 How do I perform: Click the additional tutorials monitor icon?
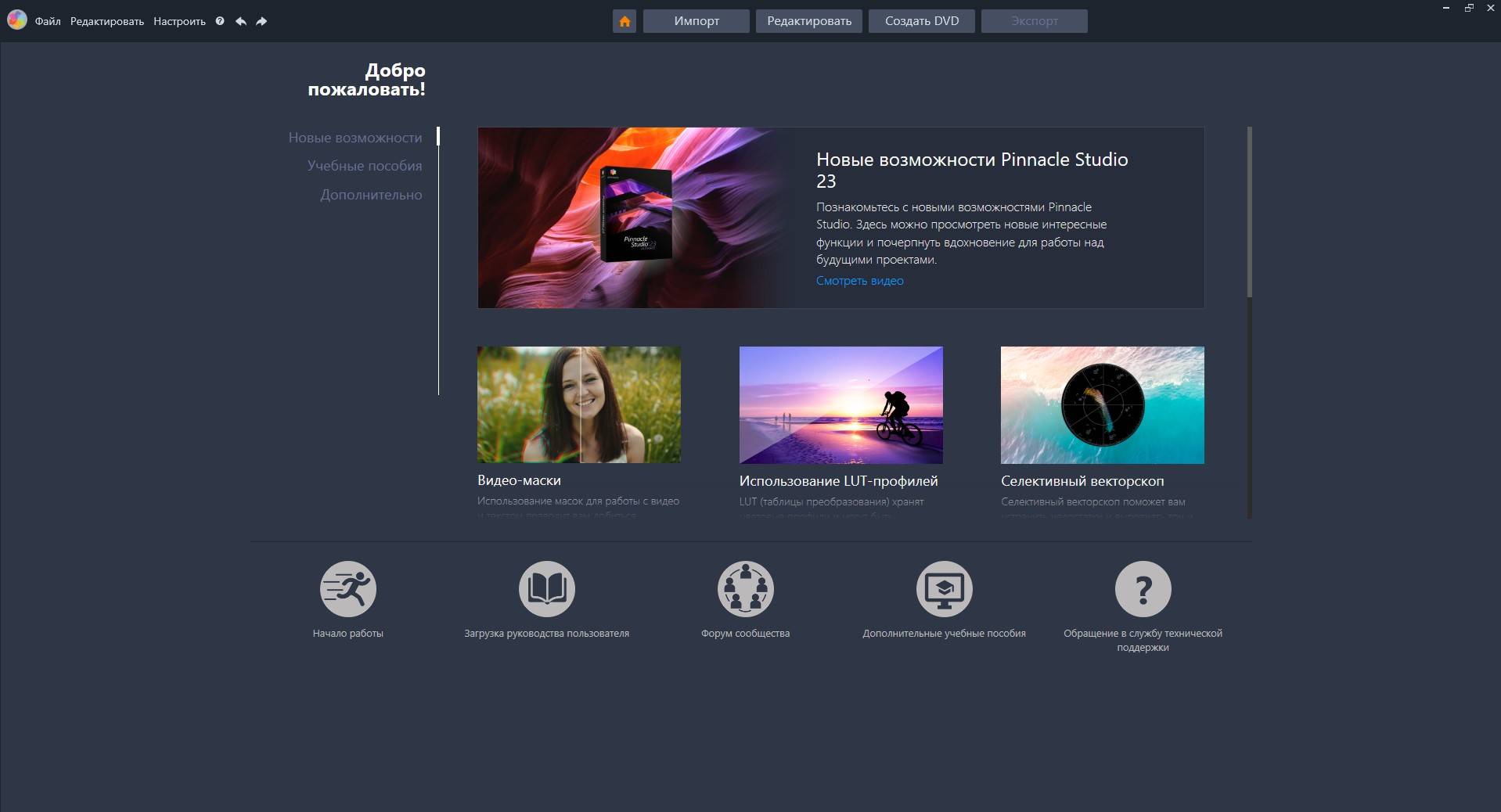pos(944,589)
